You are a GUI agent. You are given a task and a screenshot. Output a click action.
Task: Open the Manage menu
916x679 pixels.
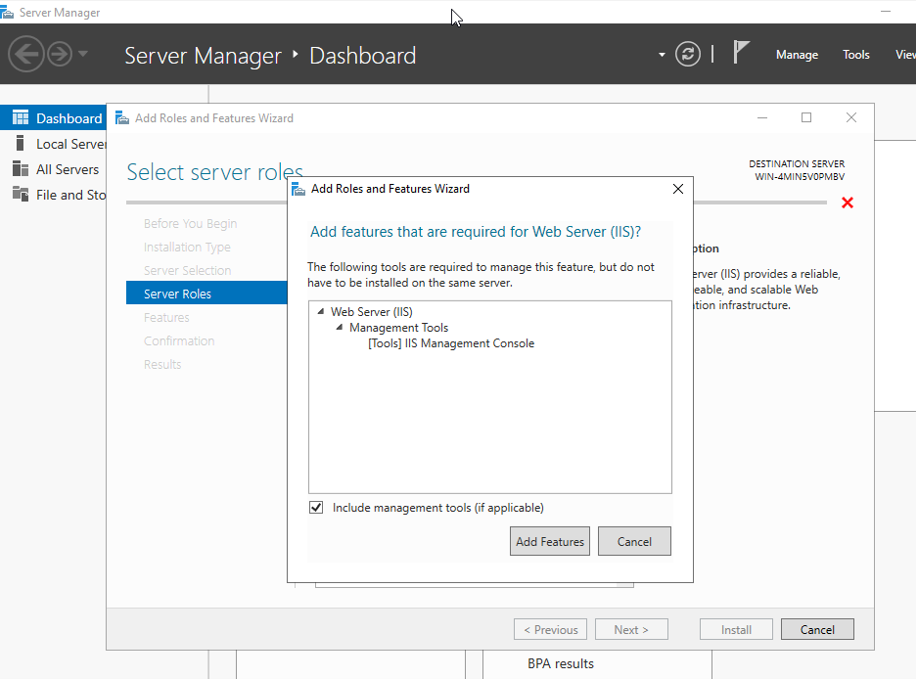pyautogui.click(x=796, y=55)
